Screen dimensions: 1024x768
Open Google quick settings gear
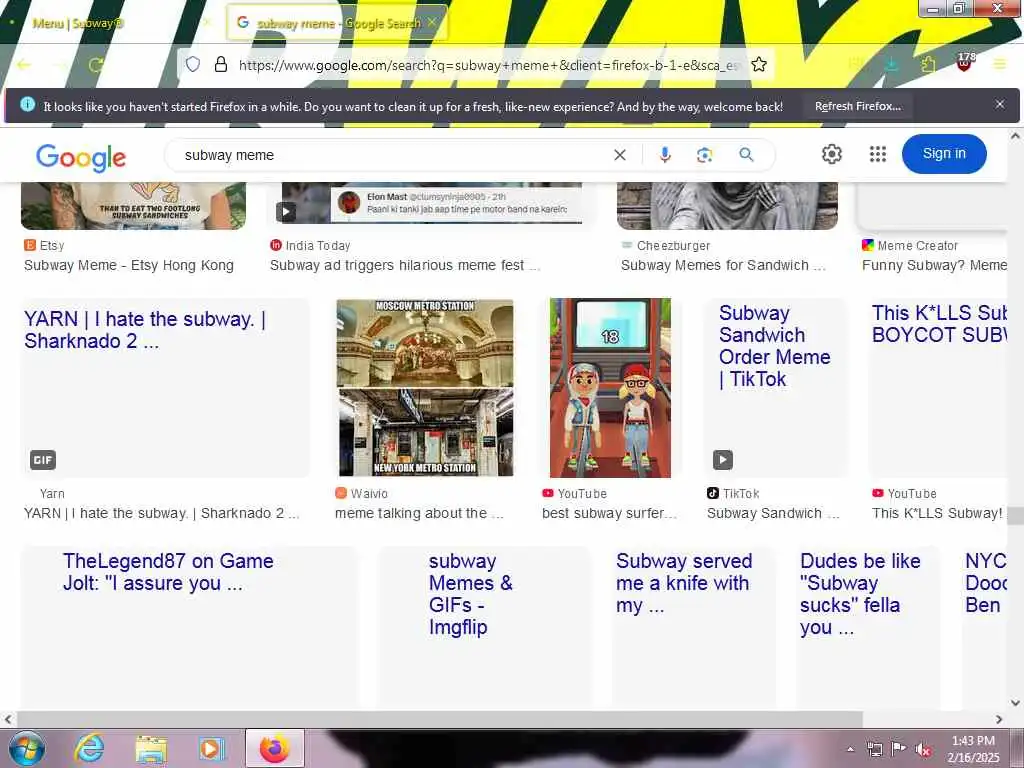(x=831, y=154)
